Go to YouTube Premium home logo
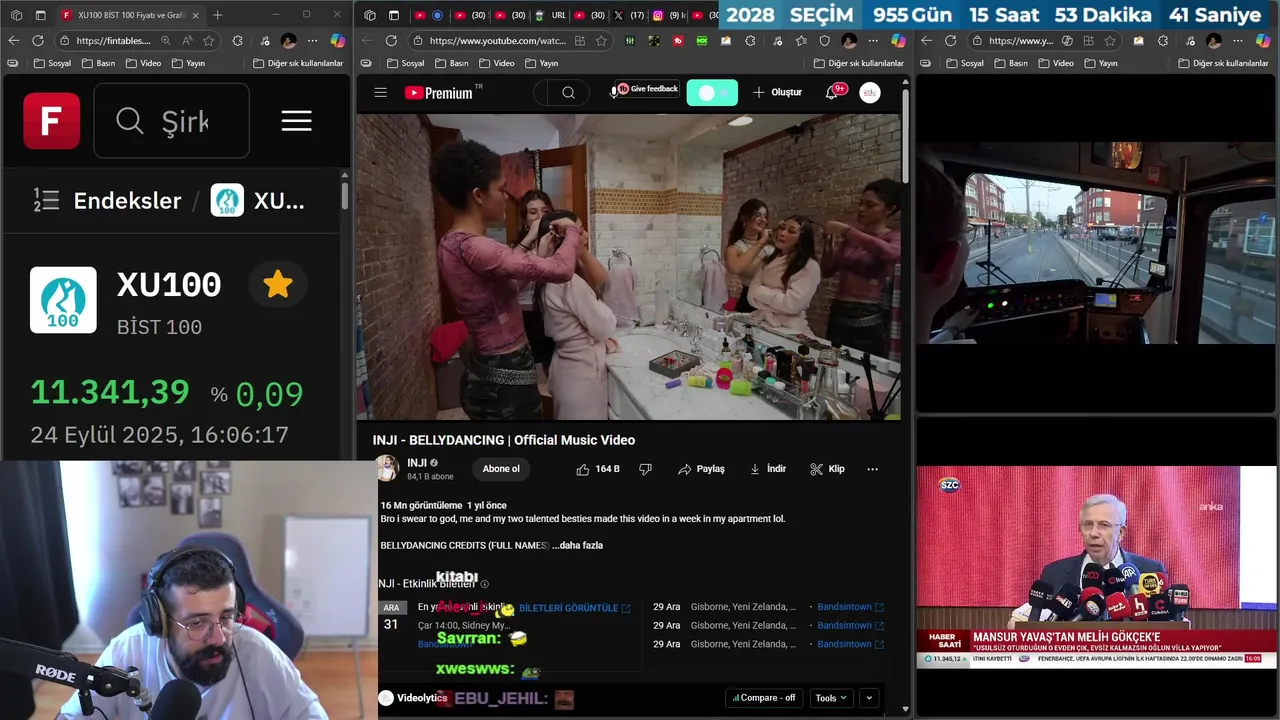The height and width of the screenshot is (720, 1280). tap(438, 93)
